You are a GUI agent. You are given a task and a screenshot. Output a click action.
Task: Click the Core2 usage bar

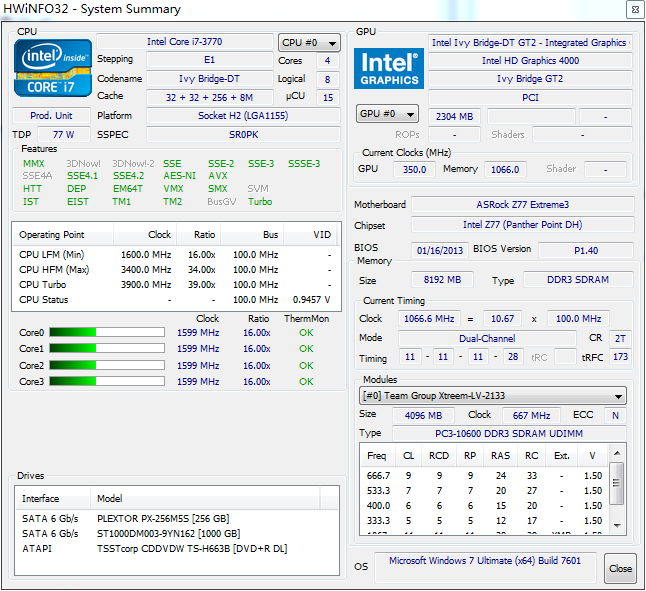(x=107, y=365)
